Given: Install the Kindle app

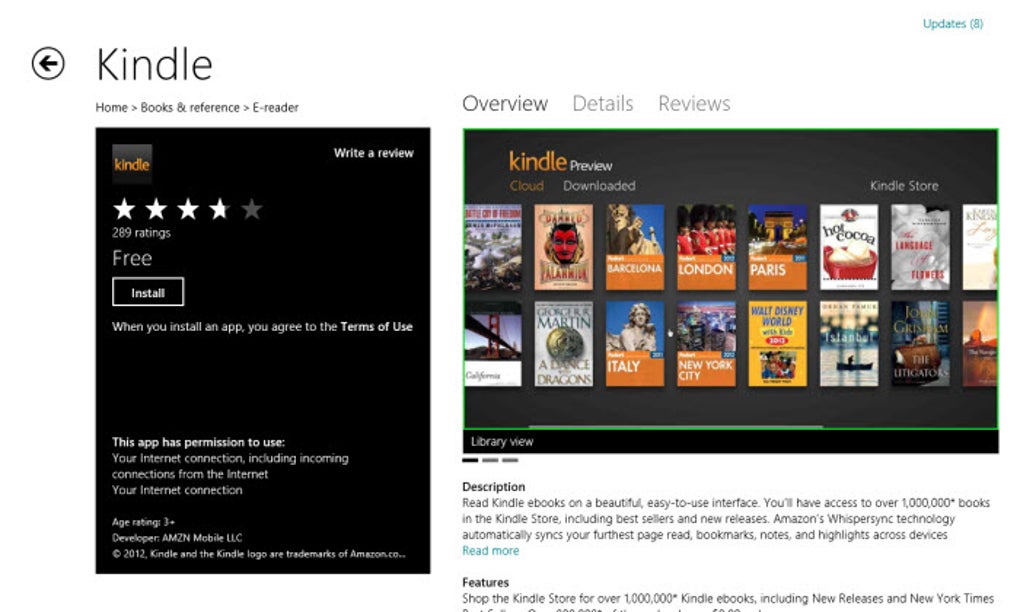Looking at the screenshot, I should click(x=148, y=292).
